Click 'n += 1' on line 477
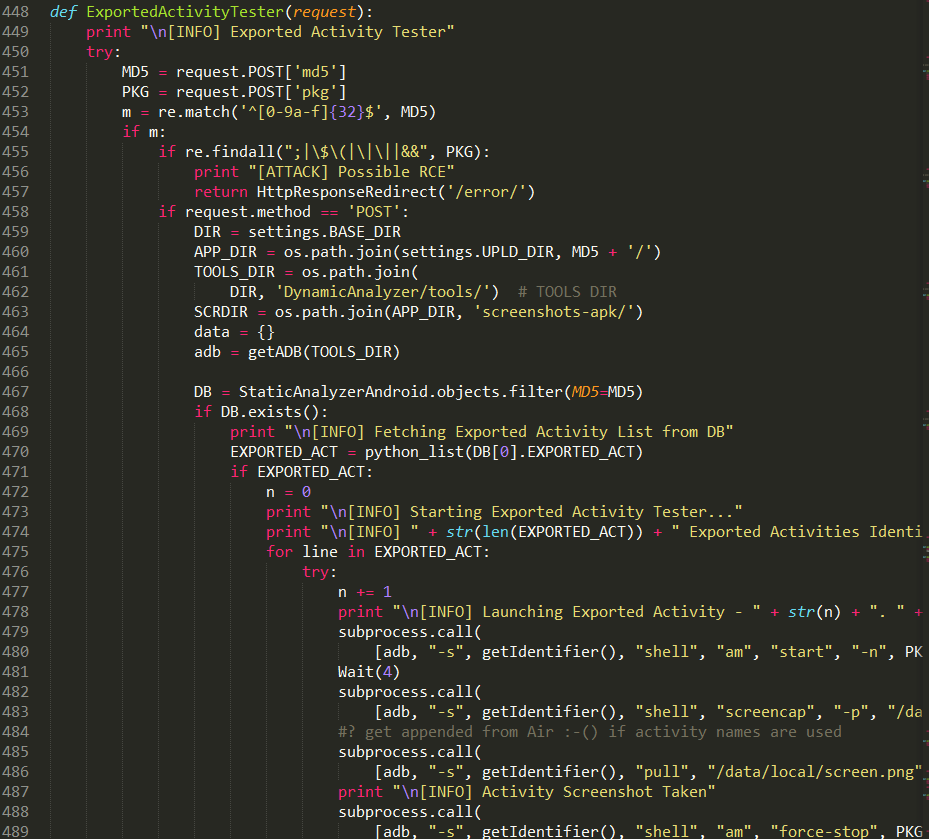Image resolution: width=929 pixels, height=839 pixels. pos(365,592)
